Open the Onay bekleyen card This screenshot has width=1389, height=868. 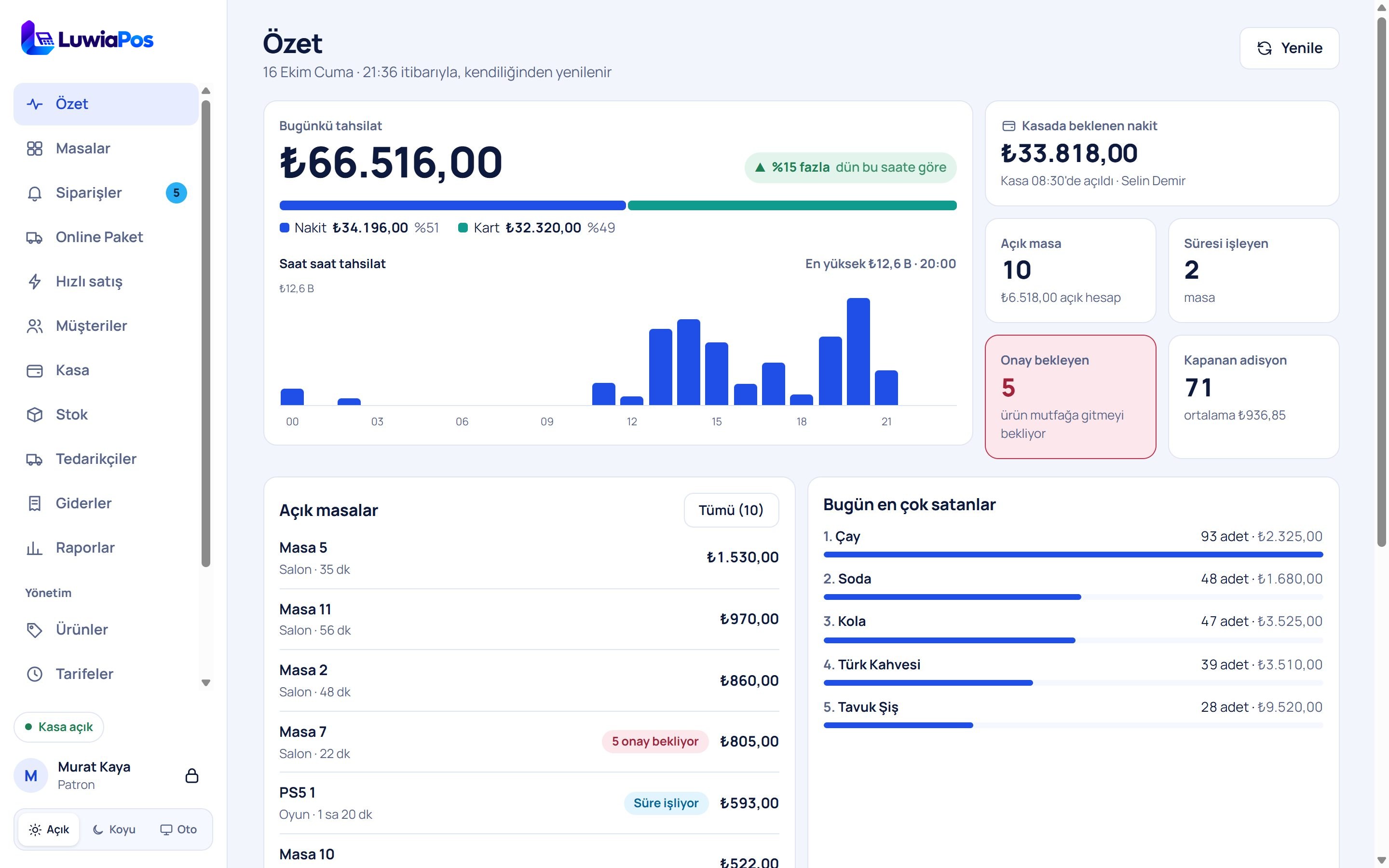(x=1071, y=397)
